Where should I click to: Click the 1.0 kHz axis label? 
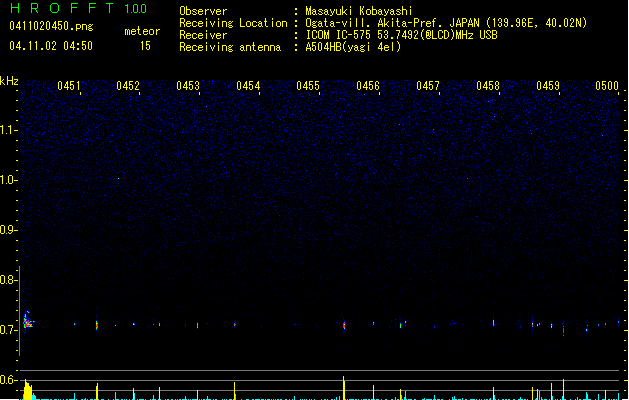[9, 180]
